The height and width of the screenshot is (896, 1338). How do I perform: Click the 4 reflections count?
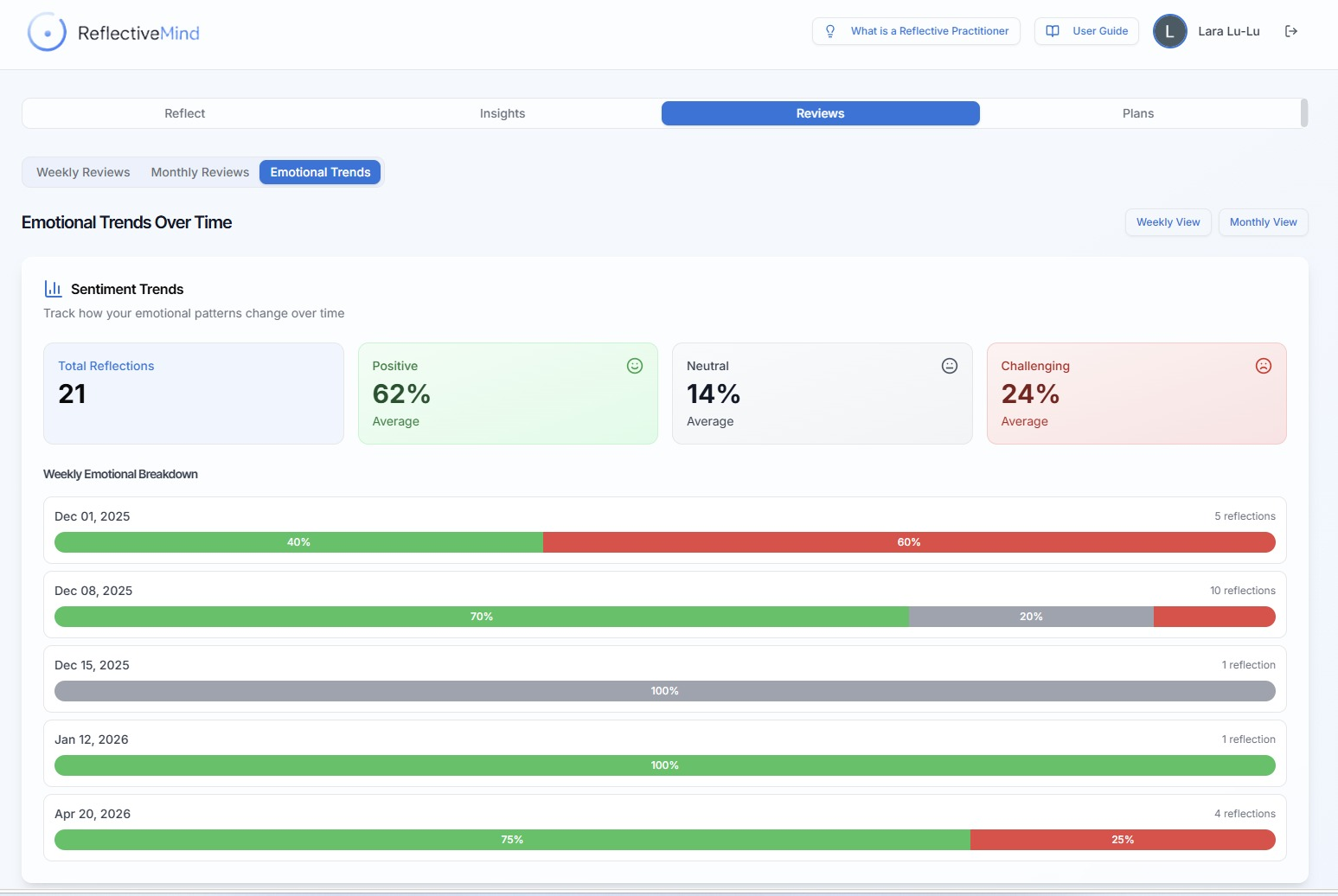coord(1245,814)
